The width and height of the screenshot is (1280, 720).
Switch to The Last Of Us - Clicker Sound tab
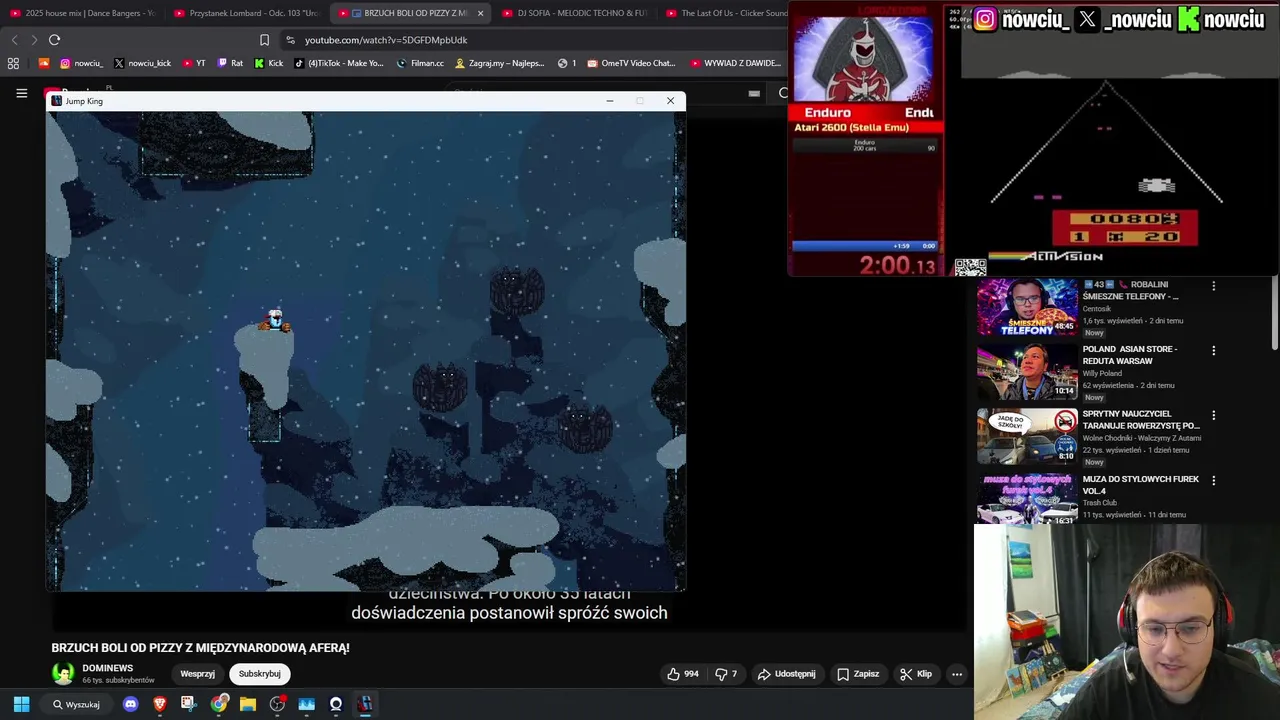727,13
